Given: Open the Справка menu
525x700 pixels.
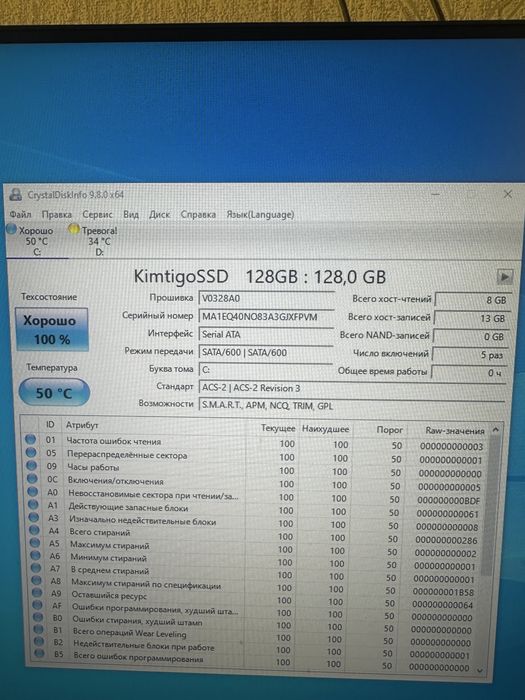Looking at the screenshot, I should click(x=198, y=215).
